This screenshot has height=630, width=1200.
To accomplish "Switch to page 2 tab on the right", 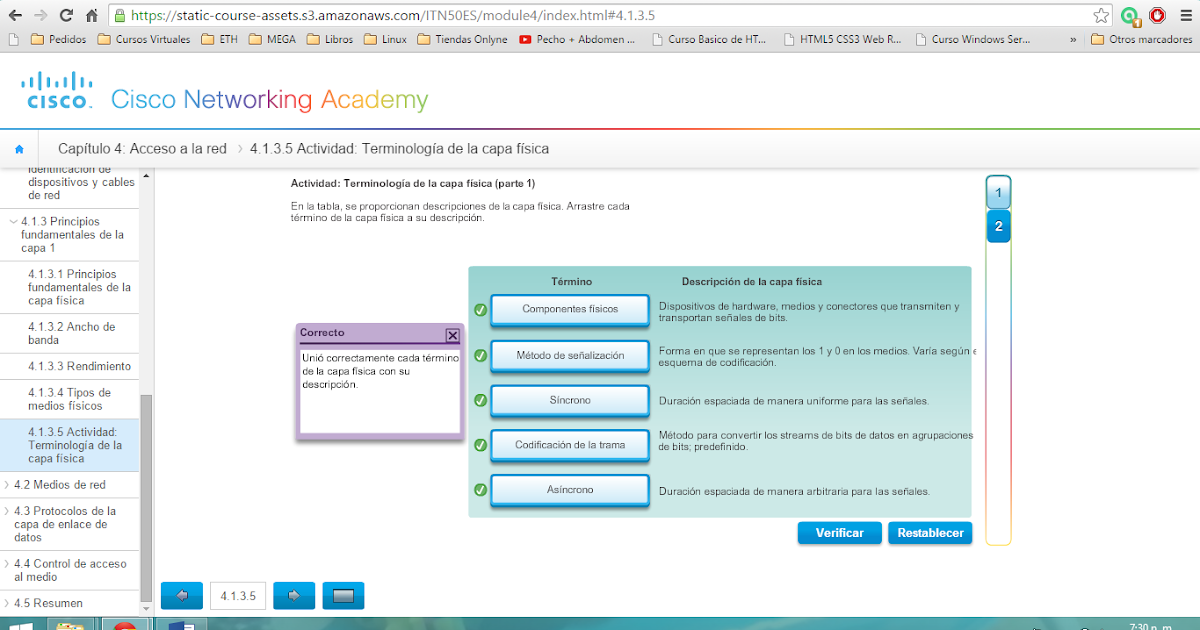I will click(x=998, y=226).
